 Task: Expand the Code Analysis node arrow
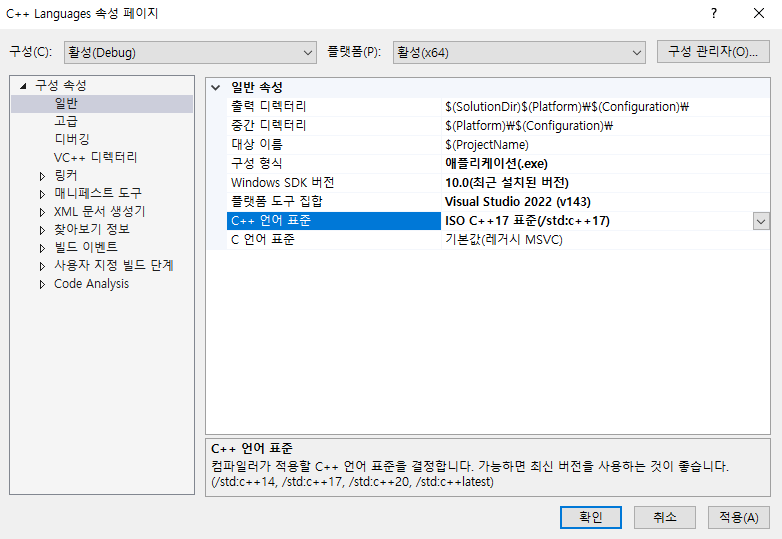click(x=42, y=284)
